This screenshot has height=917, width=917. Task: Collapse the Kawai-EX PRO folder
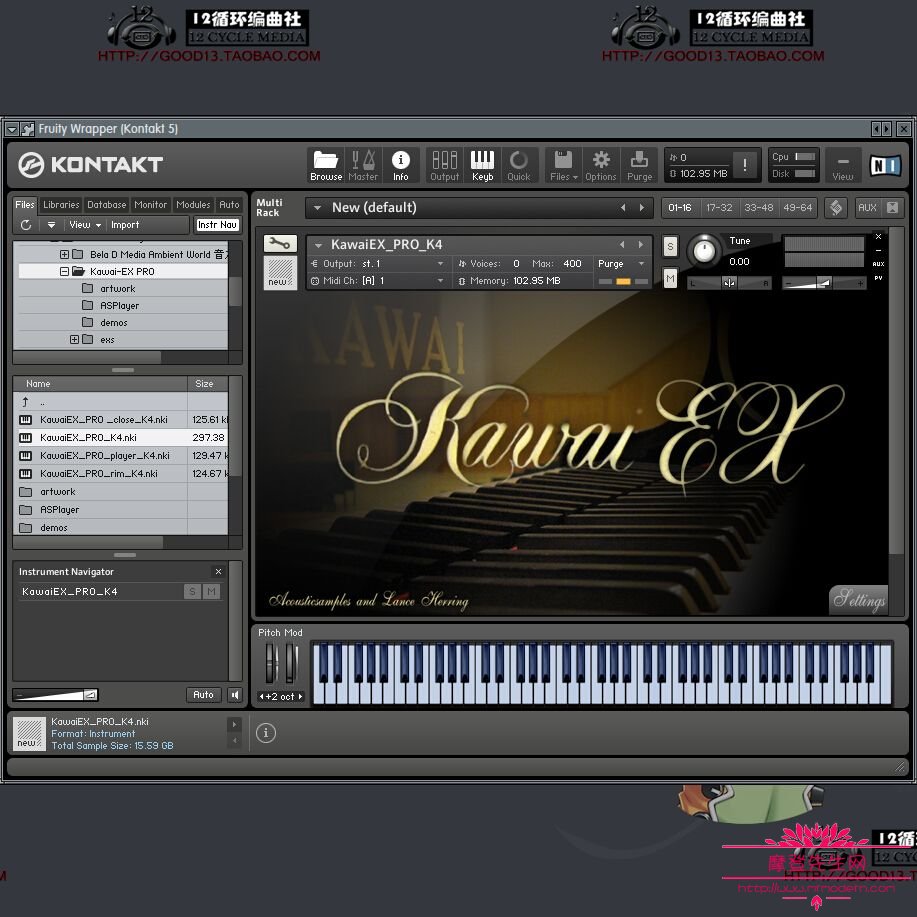[x=64, y=272]
